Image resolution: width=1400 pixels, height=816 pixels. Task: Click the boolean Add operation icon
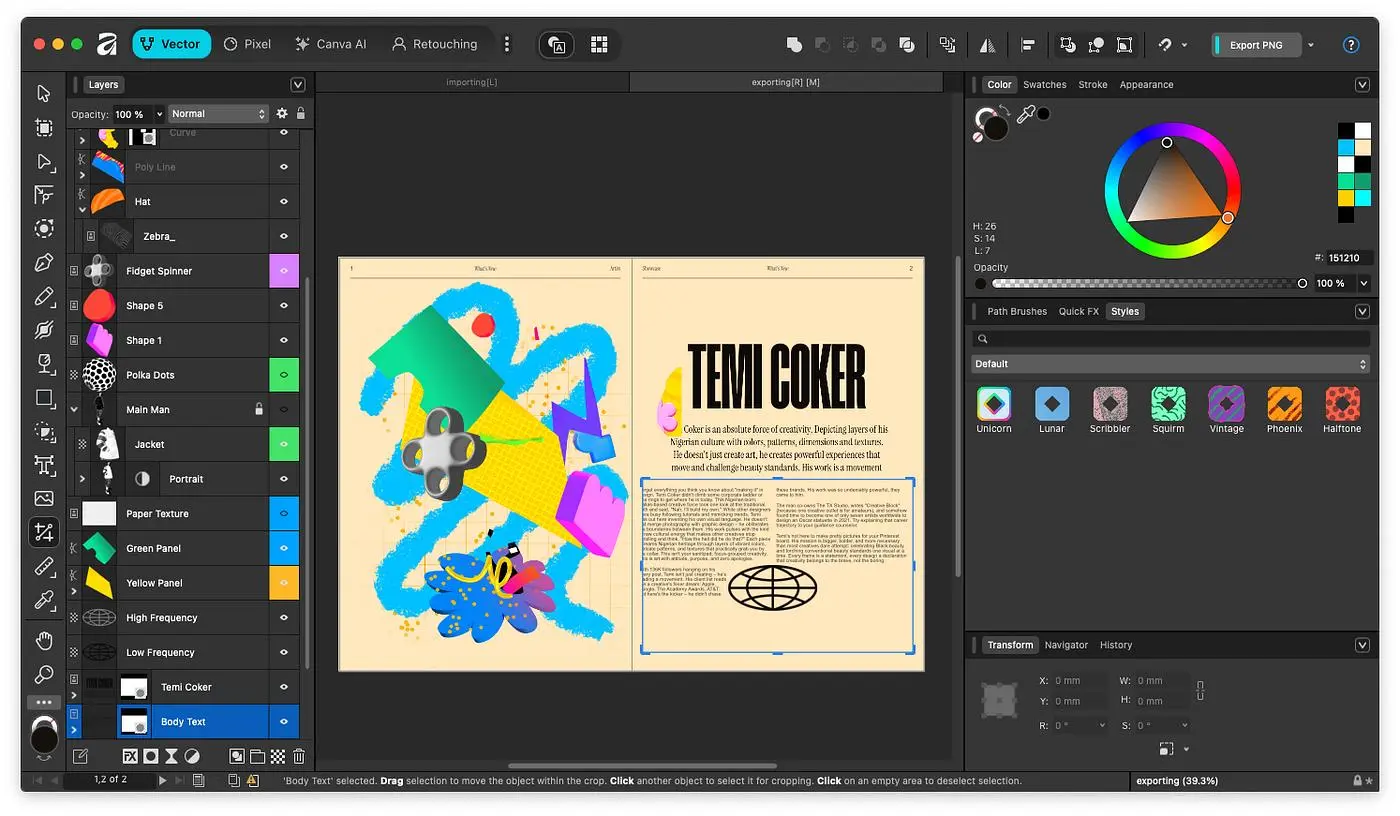point(794,44)
